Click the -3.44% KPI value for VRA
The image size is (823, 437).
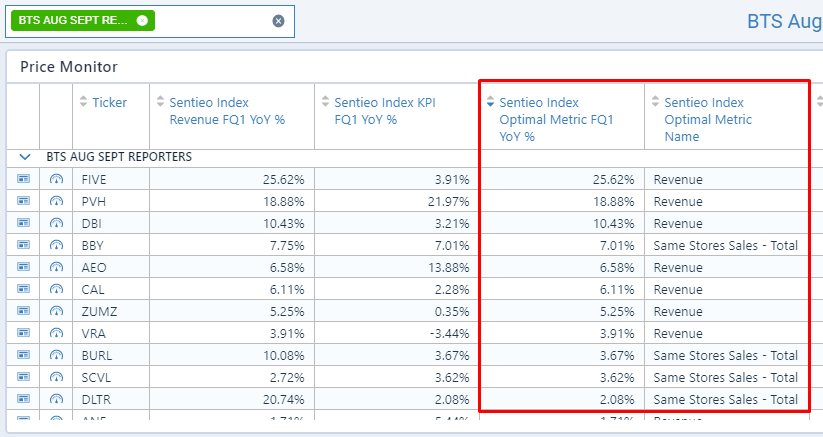pyautogui.click(x=450, y=334)
